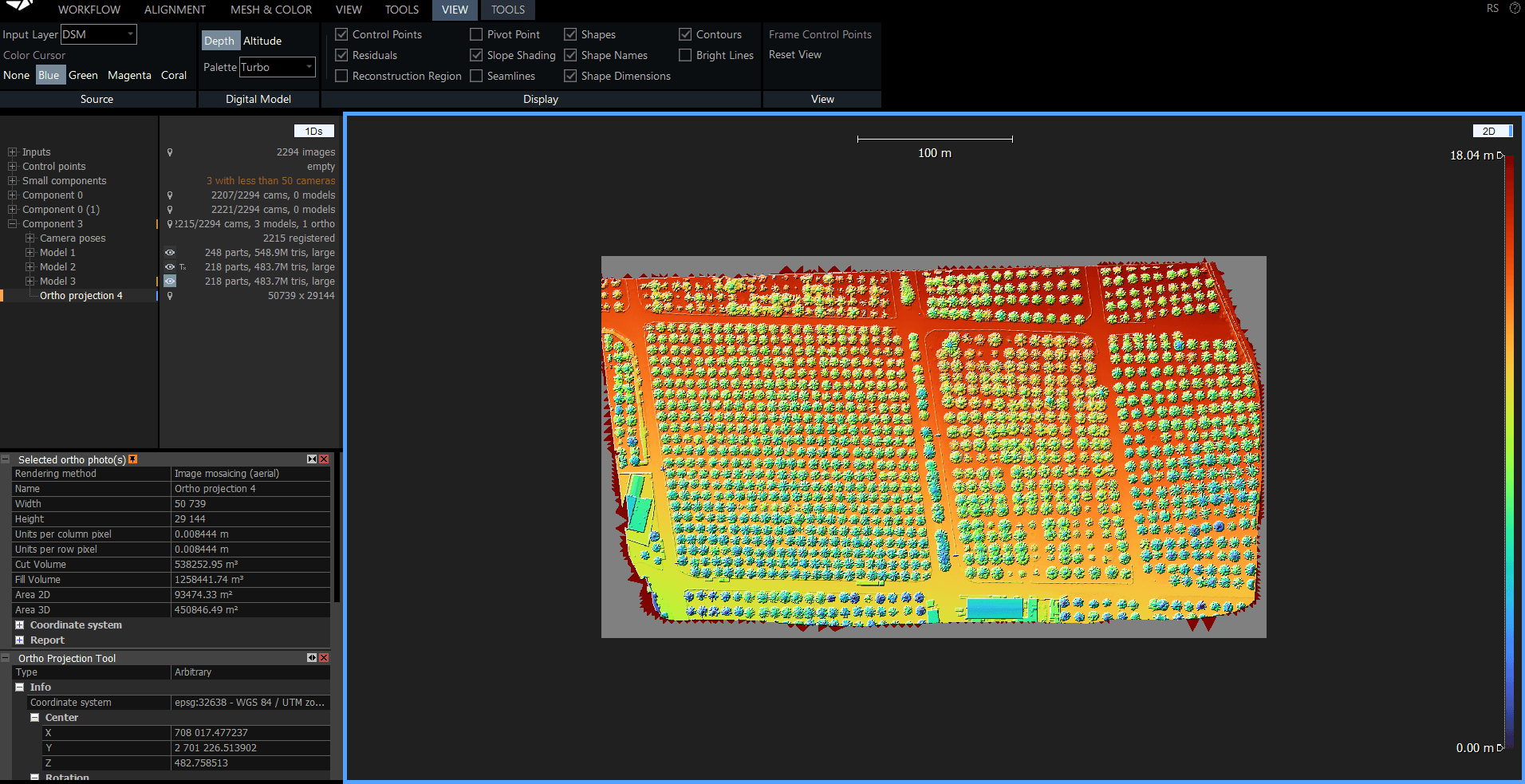Collapse the Component 3 tree node
This screenshot has height=784, width=1525.
coord(12,224)
